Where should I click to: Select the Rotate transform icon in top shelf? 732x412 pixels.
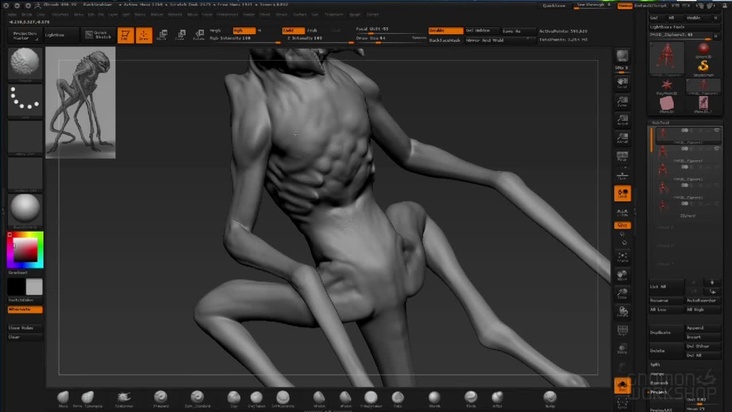(x=199, y=35)
